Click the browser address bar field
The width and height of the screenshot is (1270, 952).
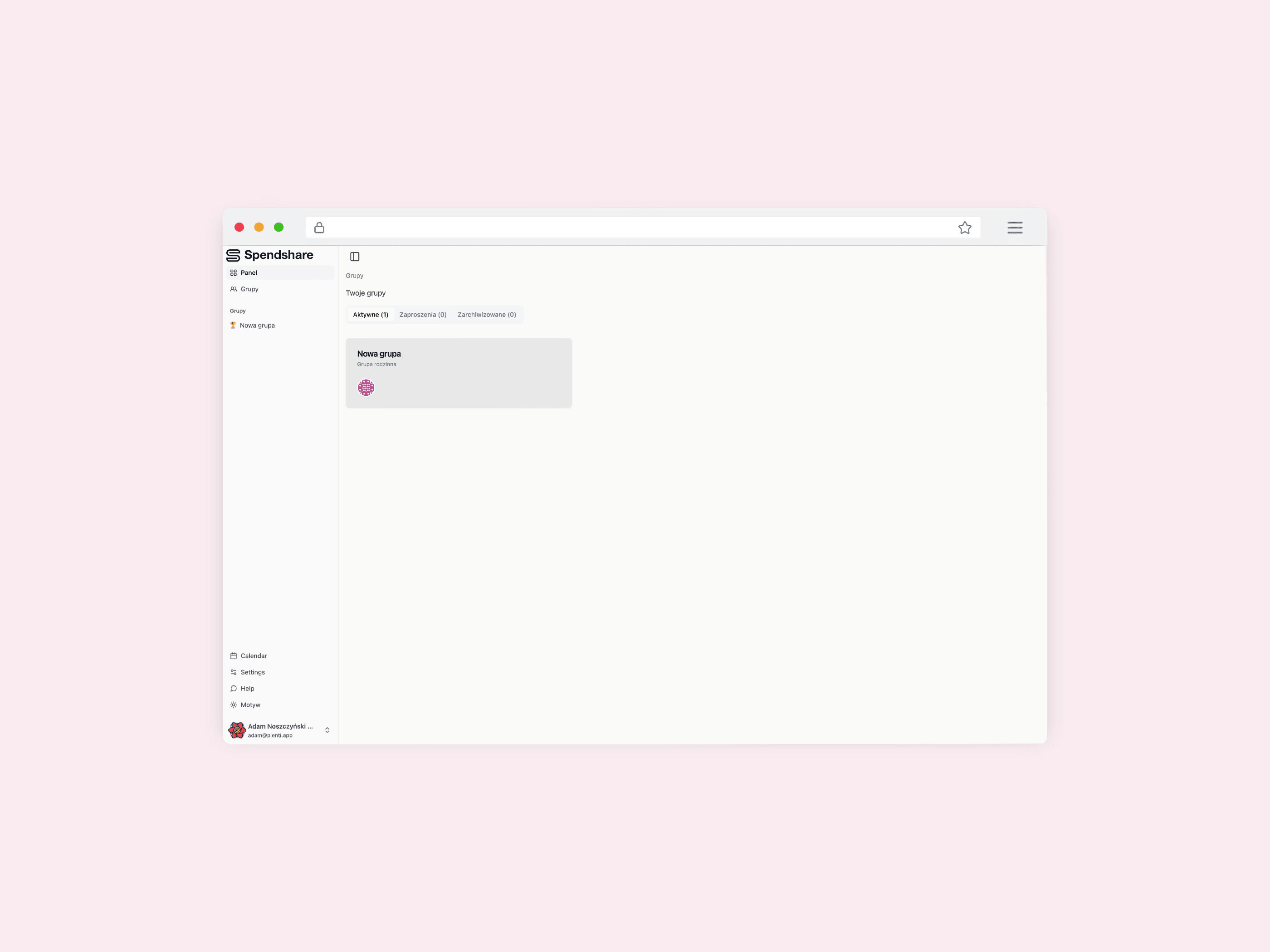point(642,228)
